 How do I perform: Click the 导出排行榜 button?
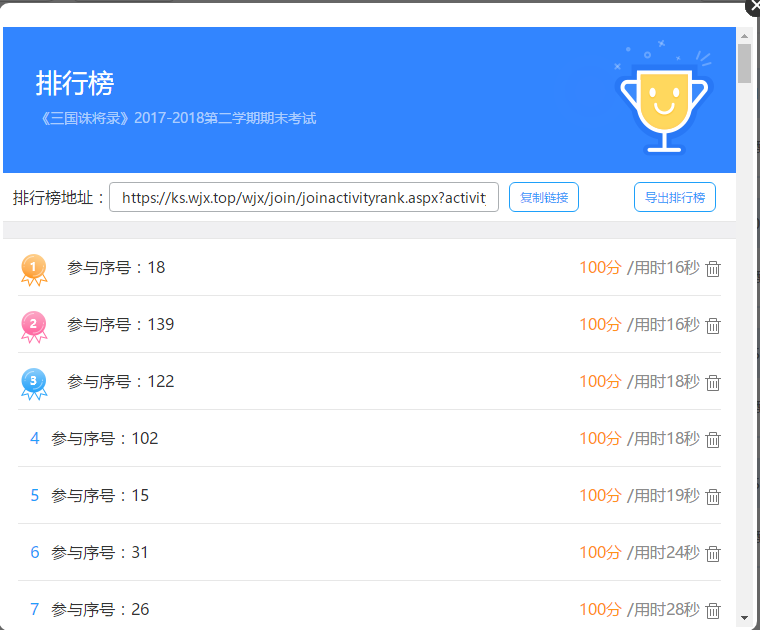[x=675, y=197]
